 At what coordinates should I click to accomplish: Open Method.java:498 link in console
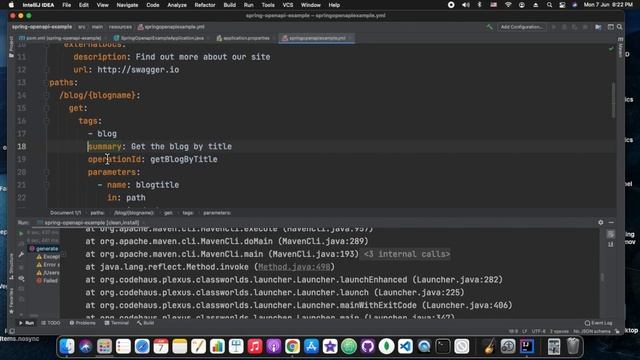293,267
